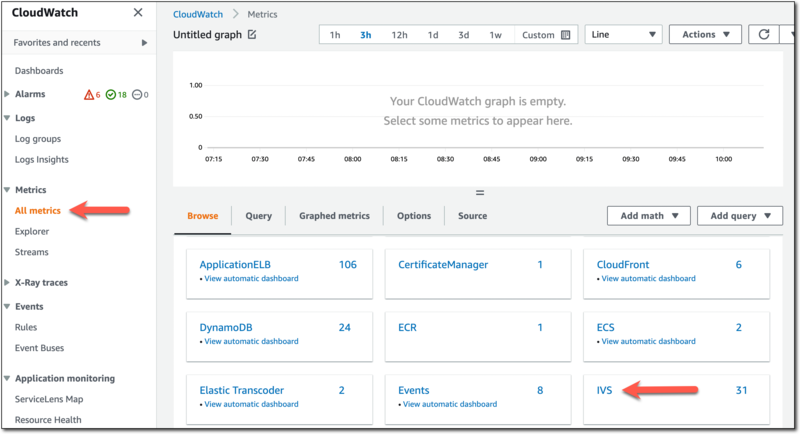Go to Dashboards in sidebar

point(39,71)
